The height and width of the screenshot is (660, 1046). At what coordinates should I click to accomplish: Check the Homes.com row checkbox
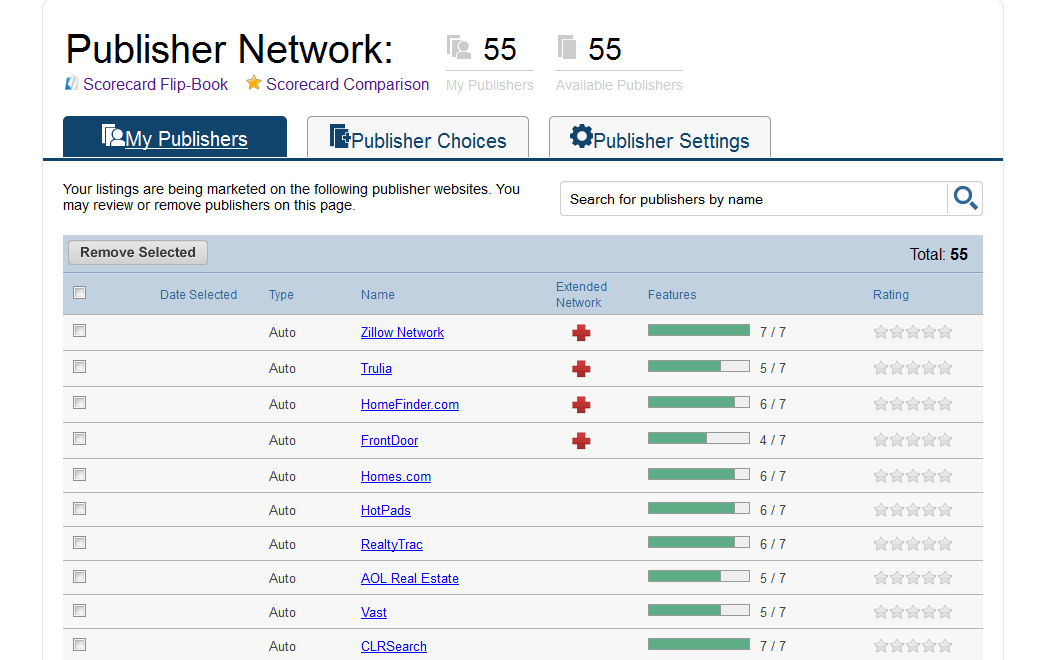[79, 474]
